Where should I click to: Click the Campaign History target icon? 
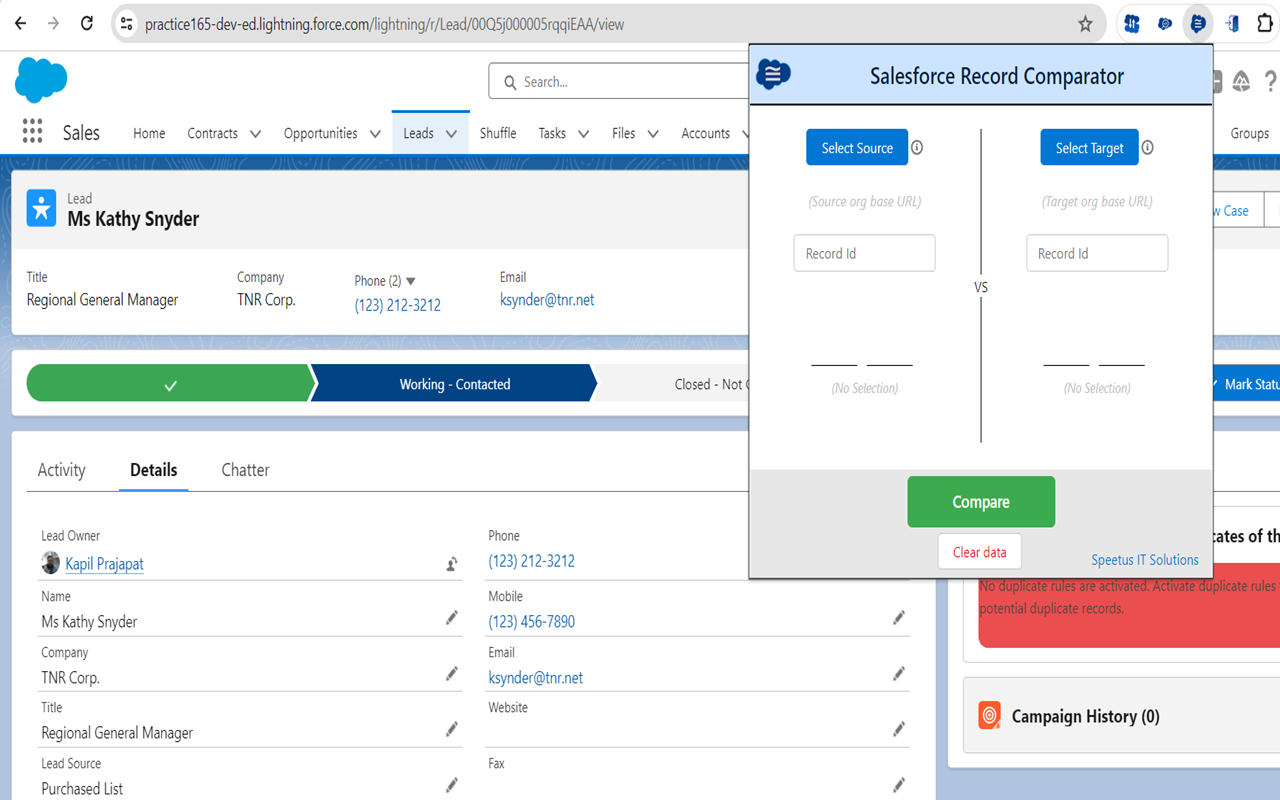[x=989, y=715]
